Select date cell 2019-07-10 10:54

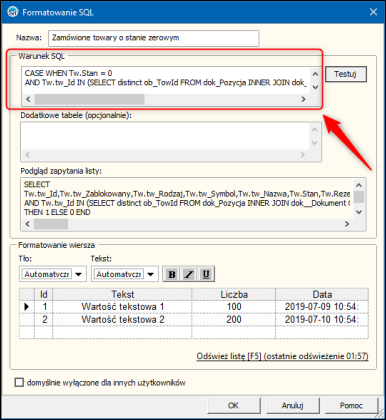click(322, 319)
